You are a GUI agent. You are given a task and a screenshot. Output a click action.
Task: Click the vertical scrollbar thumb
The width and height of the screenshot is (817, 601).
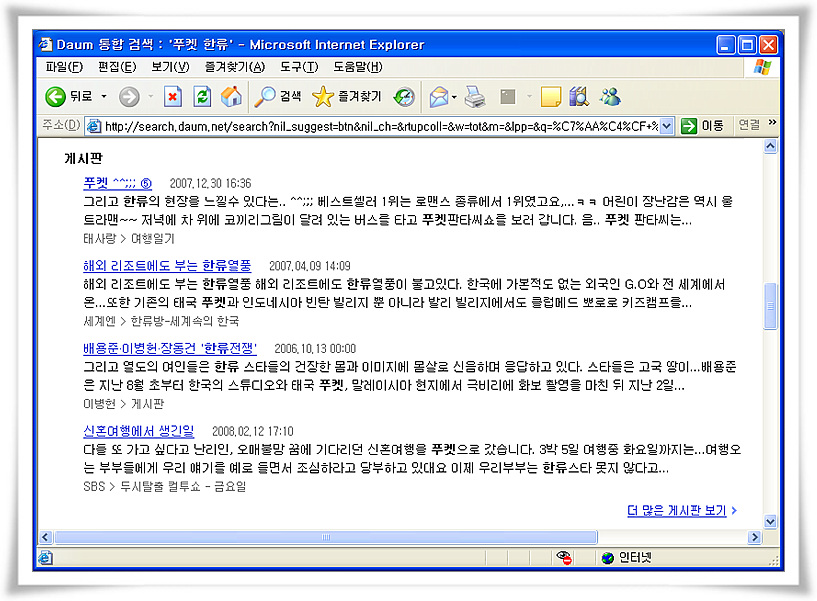pyautogui.click(x=771, y=306)
